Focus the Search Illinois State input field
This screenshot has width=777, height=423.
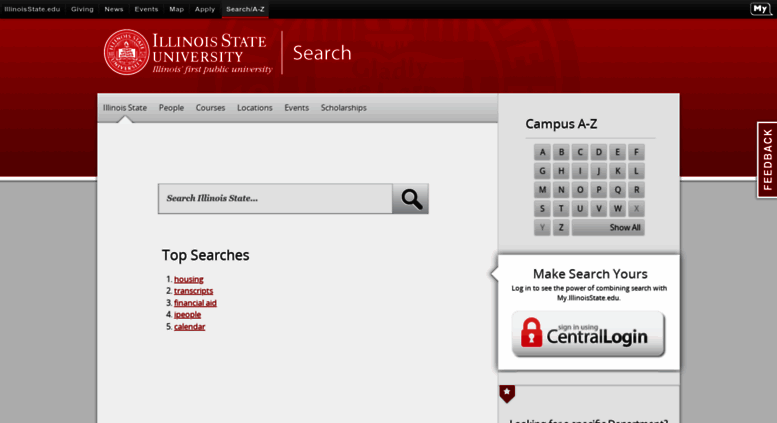coord(276,199)
